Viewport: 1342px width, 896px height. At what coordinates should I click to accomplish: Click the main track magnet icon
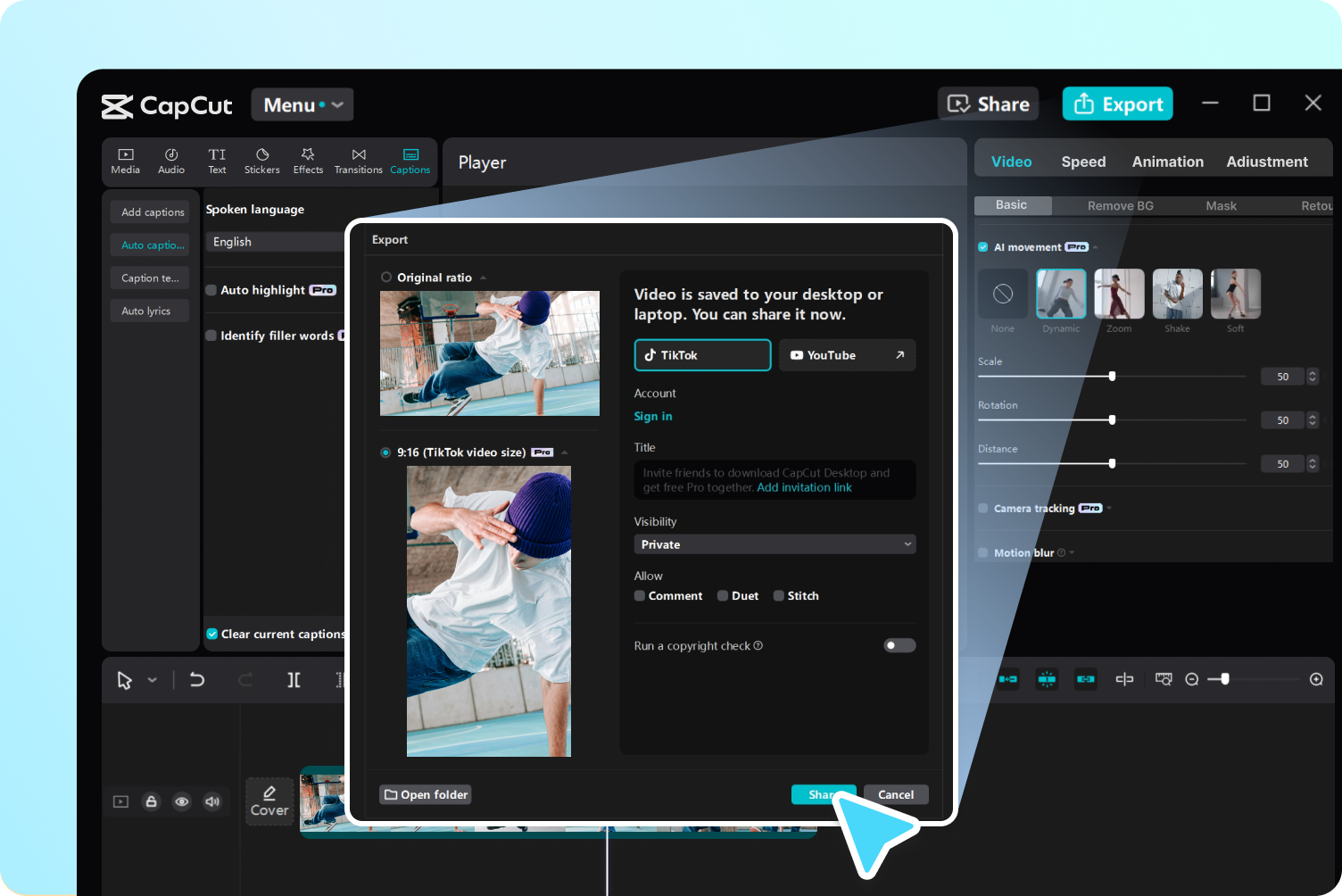1008,679
